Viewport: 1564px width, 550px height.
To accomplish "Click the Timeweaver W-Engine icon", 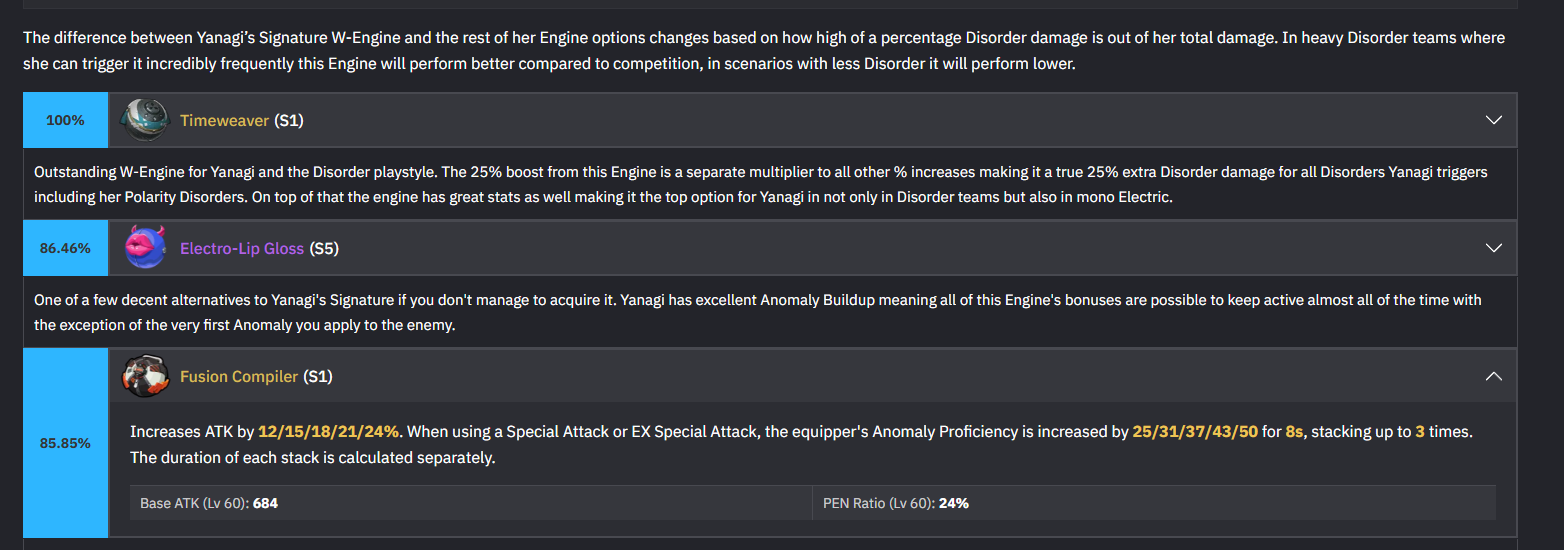I will pos(145,120).
